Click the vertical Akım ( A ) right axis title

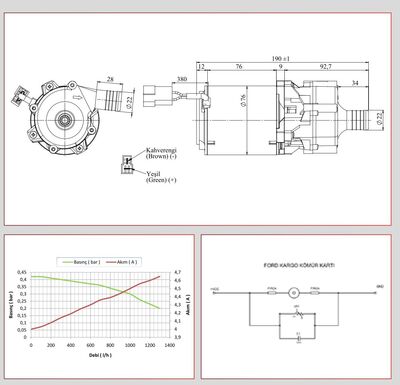pos(188,305)
